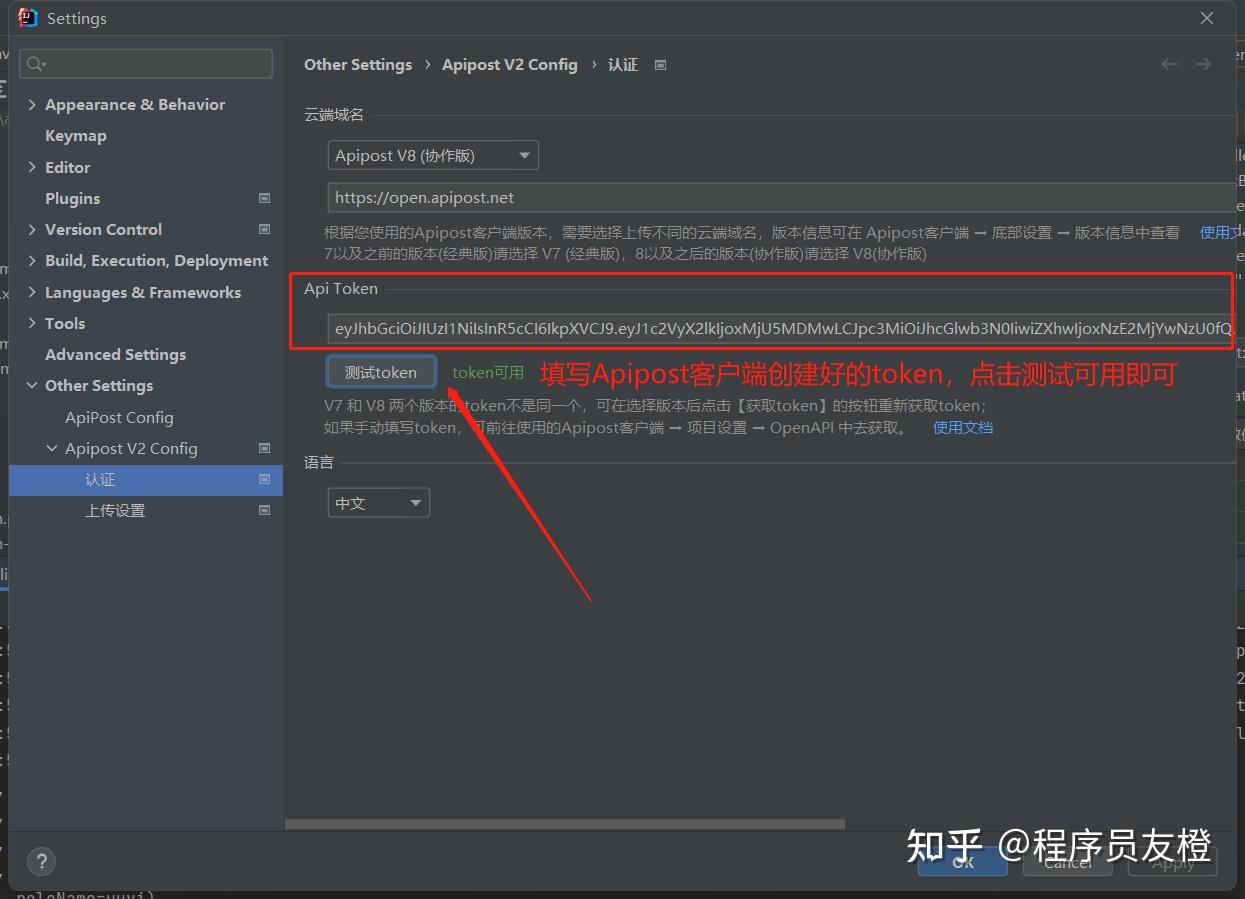Click the project icon beside Apipost V2 Config tree row
Viewport: 1245px width, 899px height.
(264, 448)
